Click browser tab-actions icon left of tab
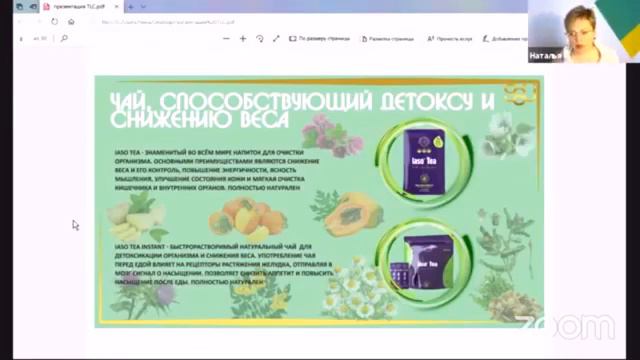This screenshot has height=360, width=640. (x=33, y=7)
